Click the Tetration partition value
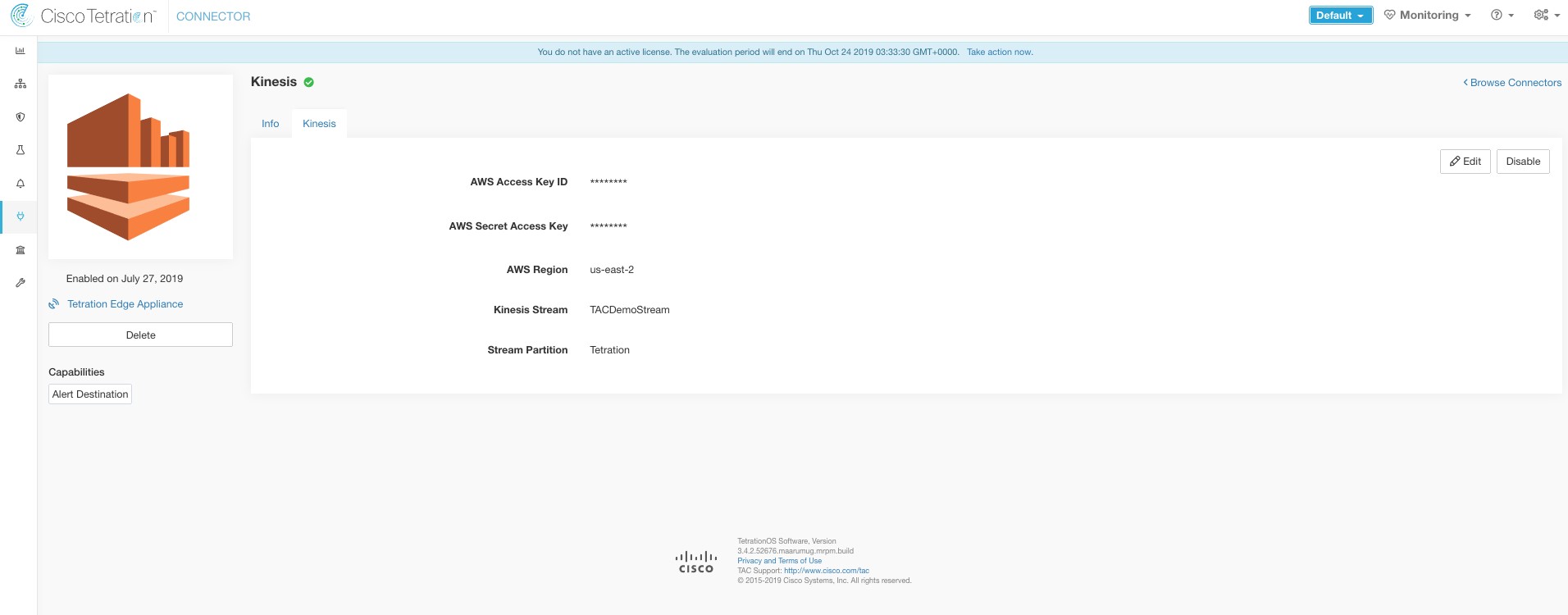The width and height of the screenshot is (1568, 615). [609, 350]
